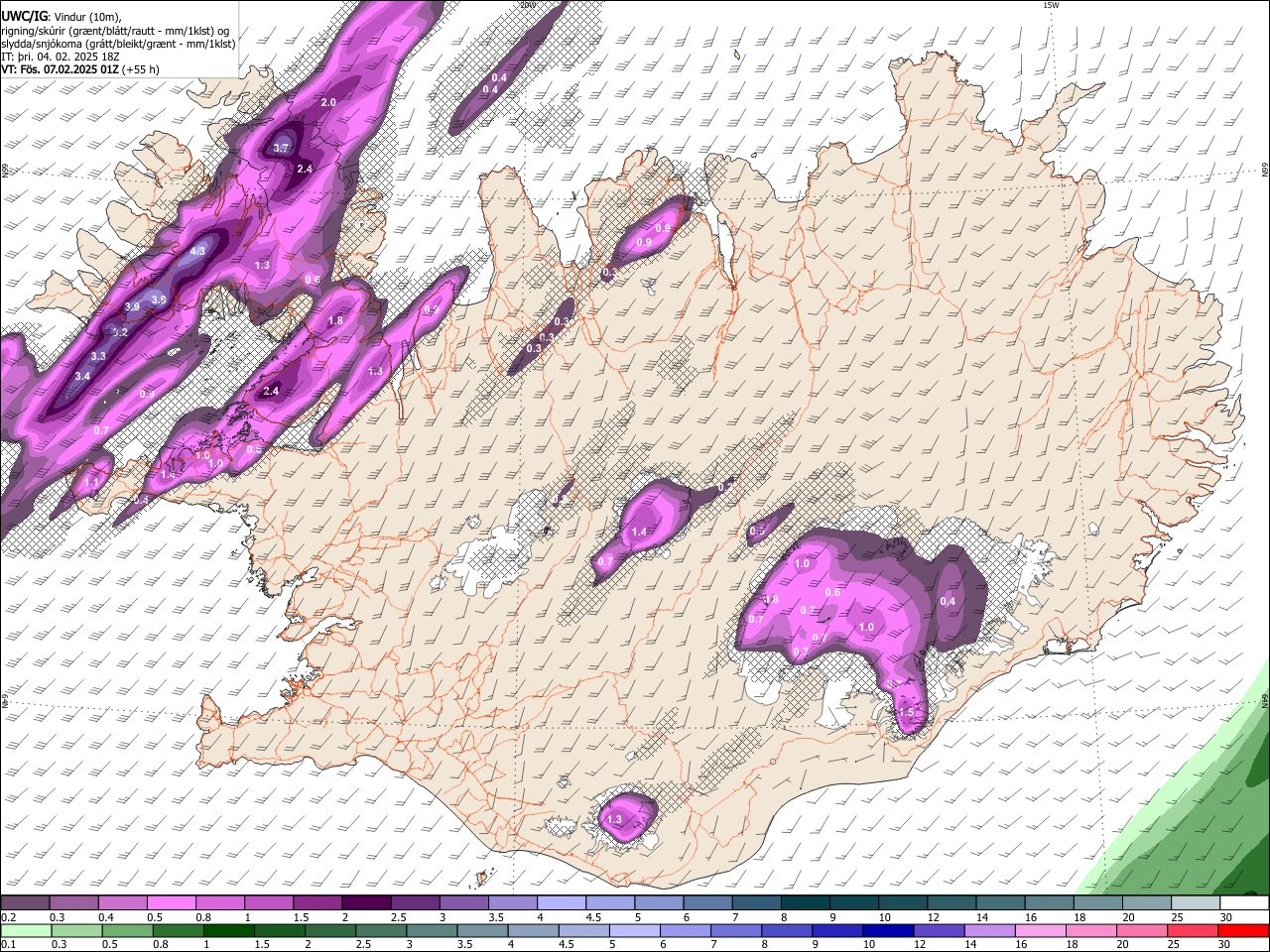
Task: Select the rain scale swatch between 0.5 and 0.8
Action: (x=127, y=930)
